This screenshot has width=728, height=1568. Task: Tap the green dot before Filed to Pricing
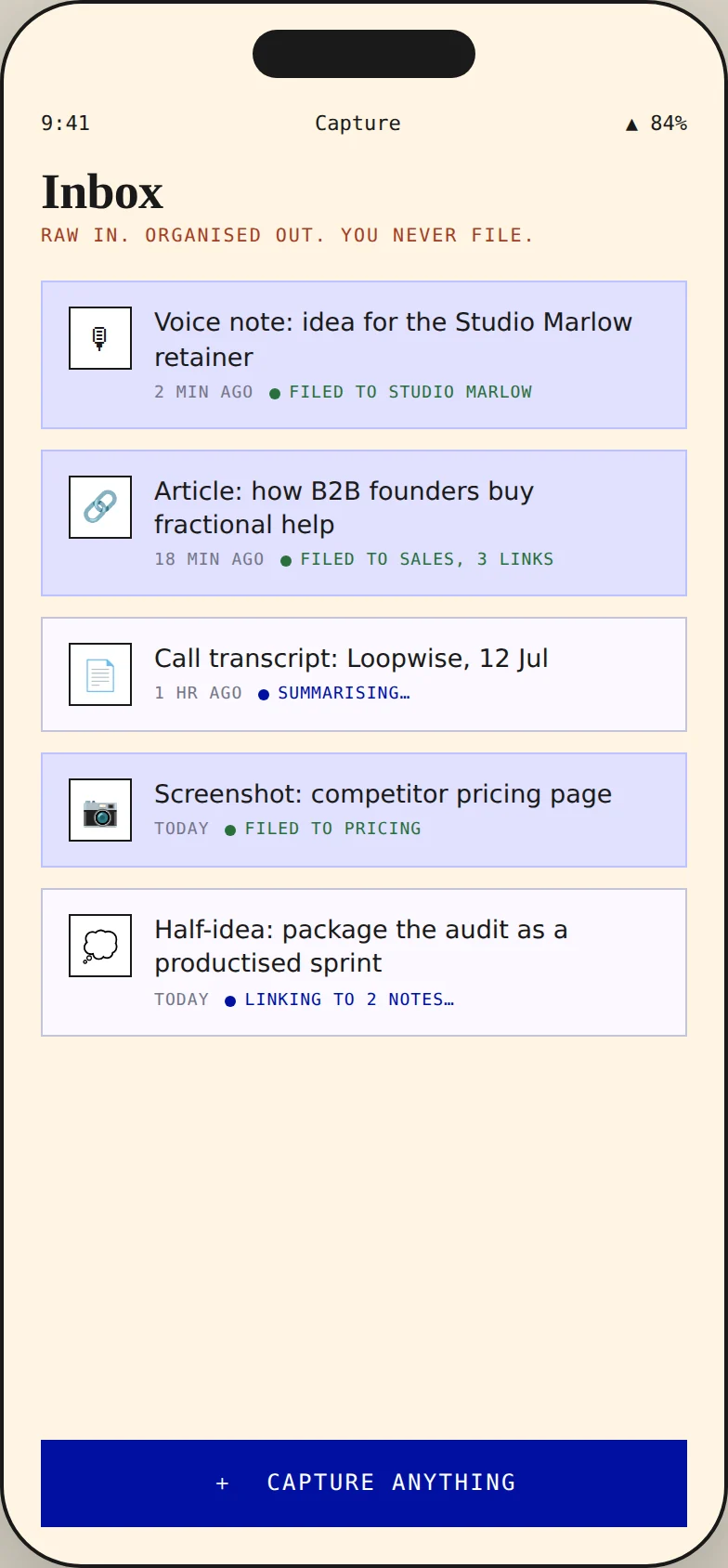coord(230,830)
